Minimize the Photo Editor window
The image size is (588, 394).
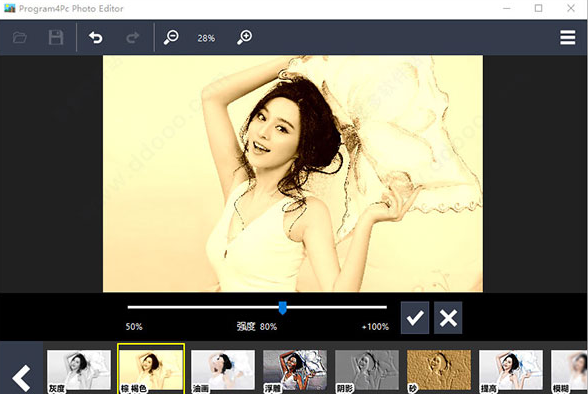pos(507,8)
